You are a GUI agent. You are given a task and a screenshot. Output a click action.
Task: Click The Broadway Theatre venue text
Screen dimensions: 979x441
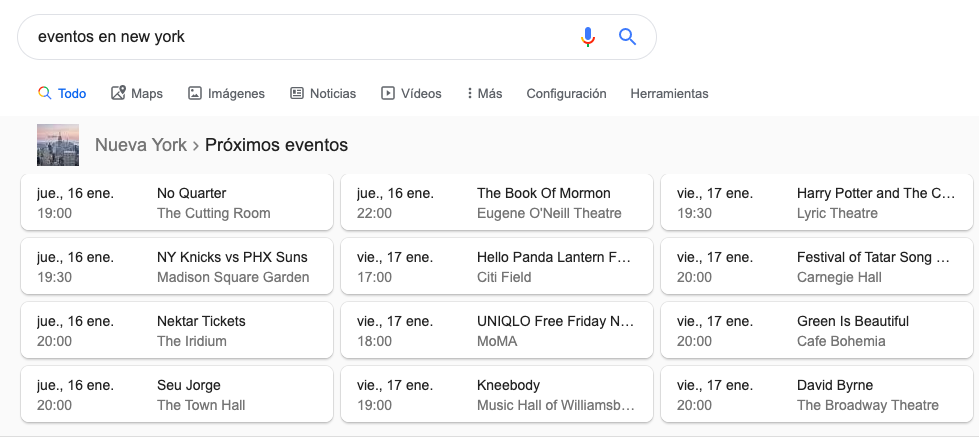pyautogui.click(x=868, y=405)
